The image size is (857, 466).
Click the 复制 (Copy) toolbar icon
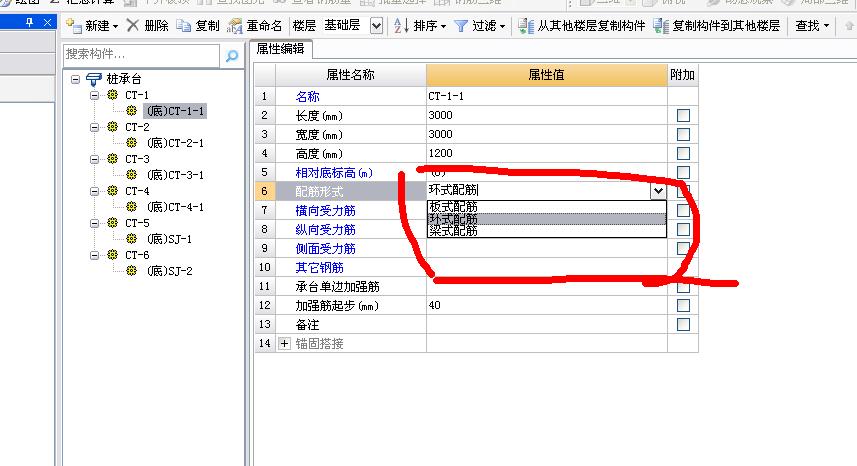[183, 26]
